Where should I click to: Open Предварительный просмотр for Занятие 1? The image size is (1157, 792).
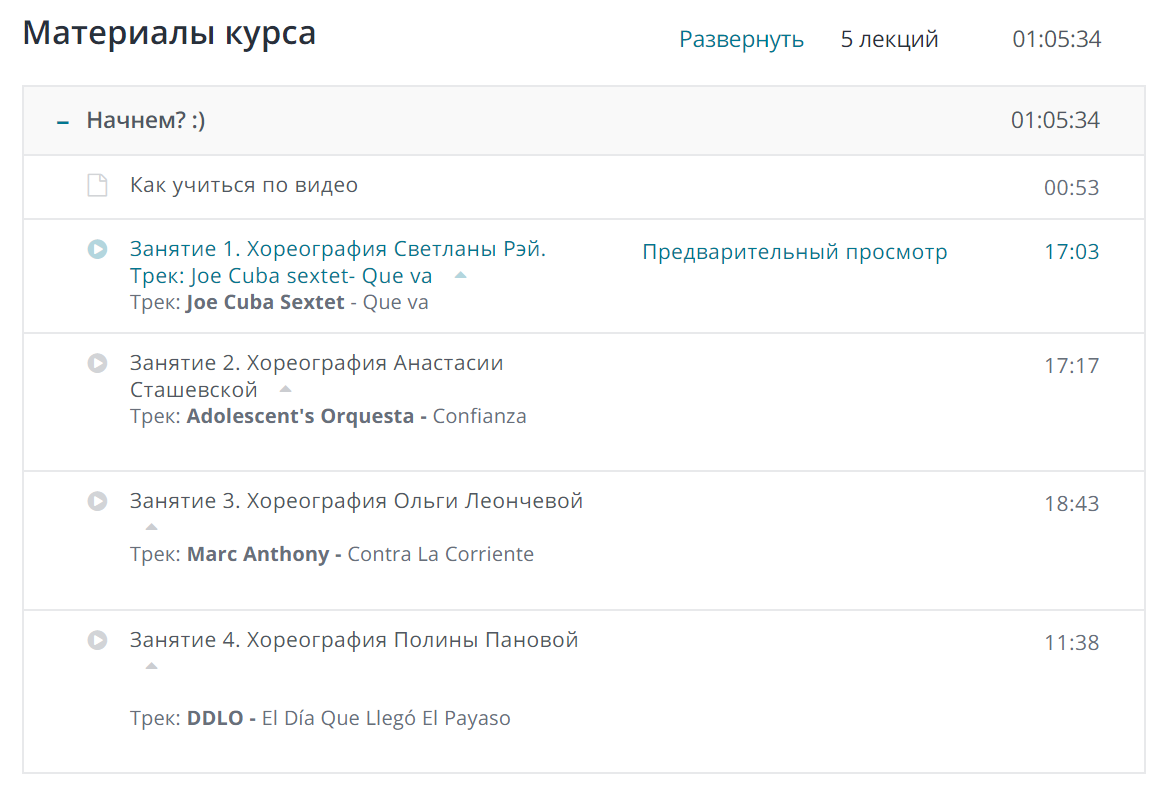(793, 252)
